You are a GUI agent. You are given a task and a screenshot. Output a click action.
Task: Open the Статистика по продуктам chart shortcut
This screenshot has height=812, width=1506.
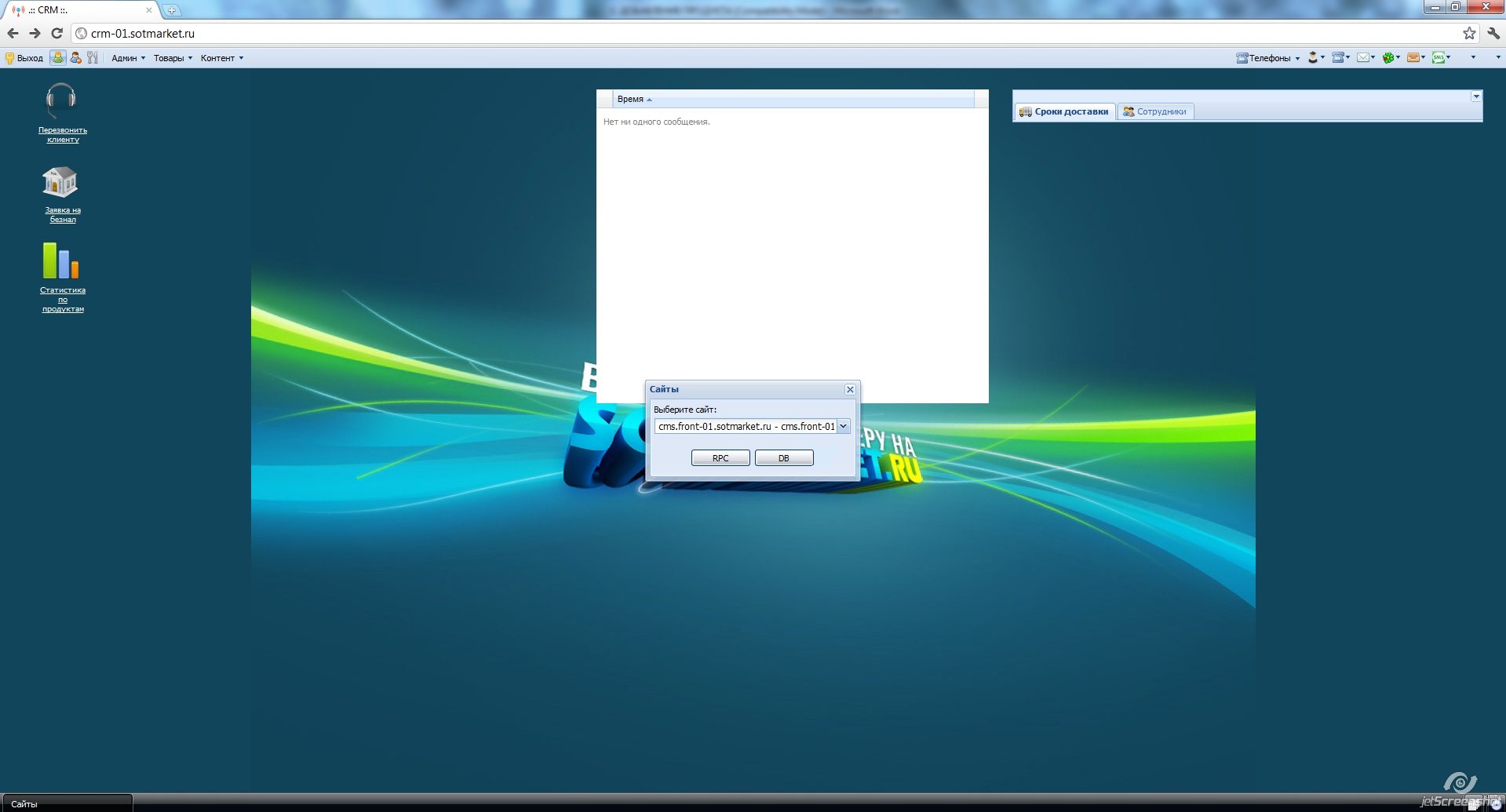pos(60,260)
